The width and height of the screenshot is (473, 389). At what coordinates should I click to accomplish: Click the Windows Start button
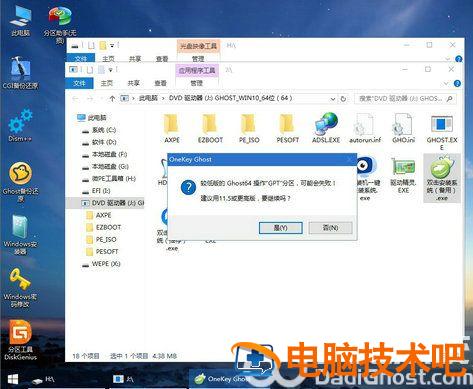pyautogui.click(x=13, y=380)
